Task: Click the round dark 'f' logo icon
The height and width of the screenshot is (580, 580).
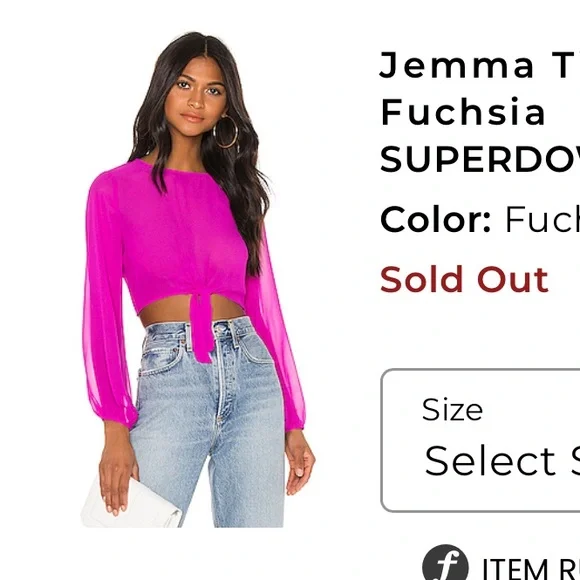Action: [445, 563]
